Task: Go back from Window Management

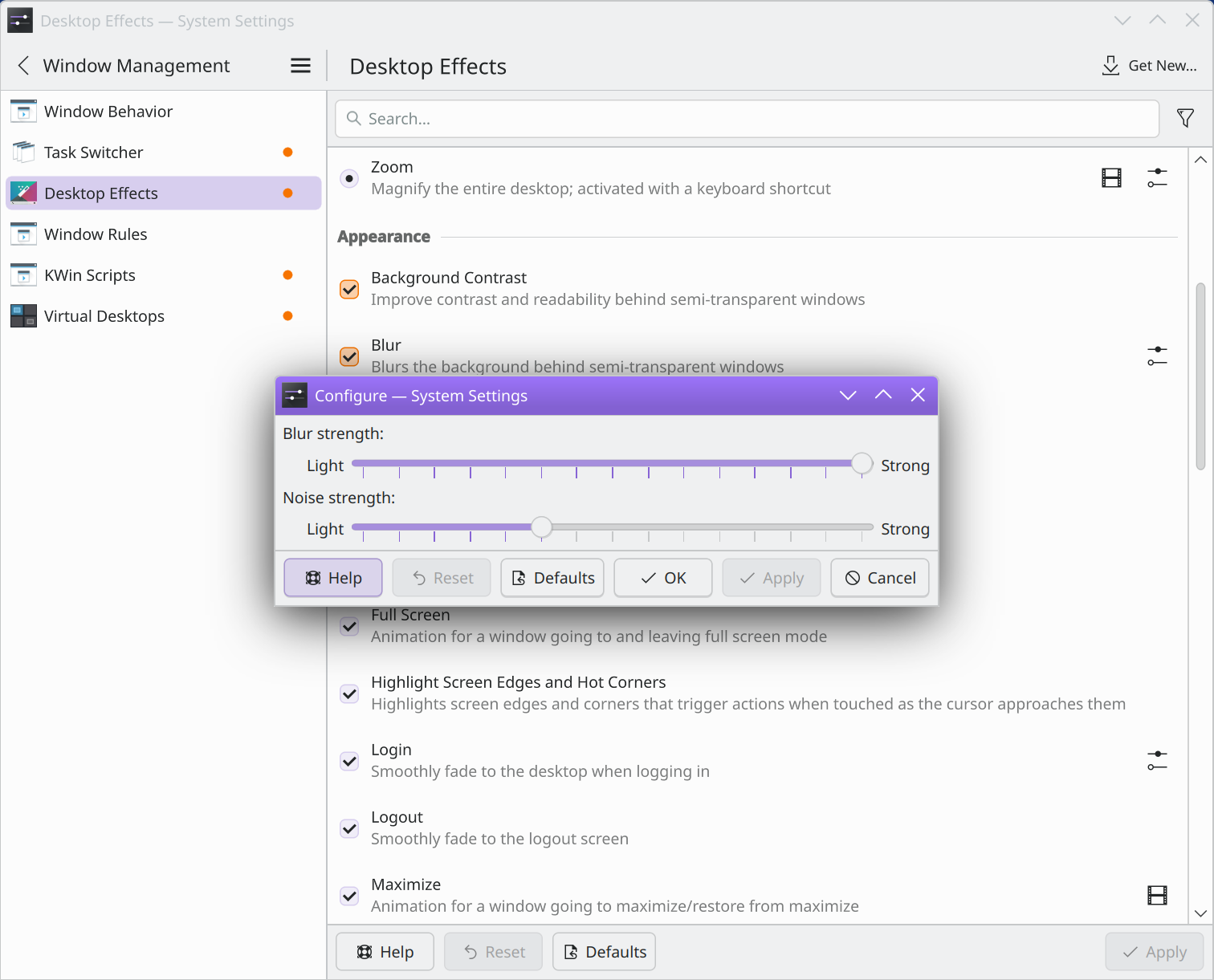Action: [x=23, y=66]
